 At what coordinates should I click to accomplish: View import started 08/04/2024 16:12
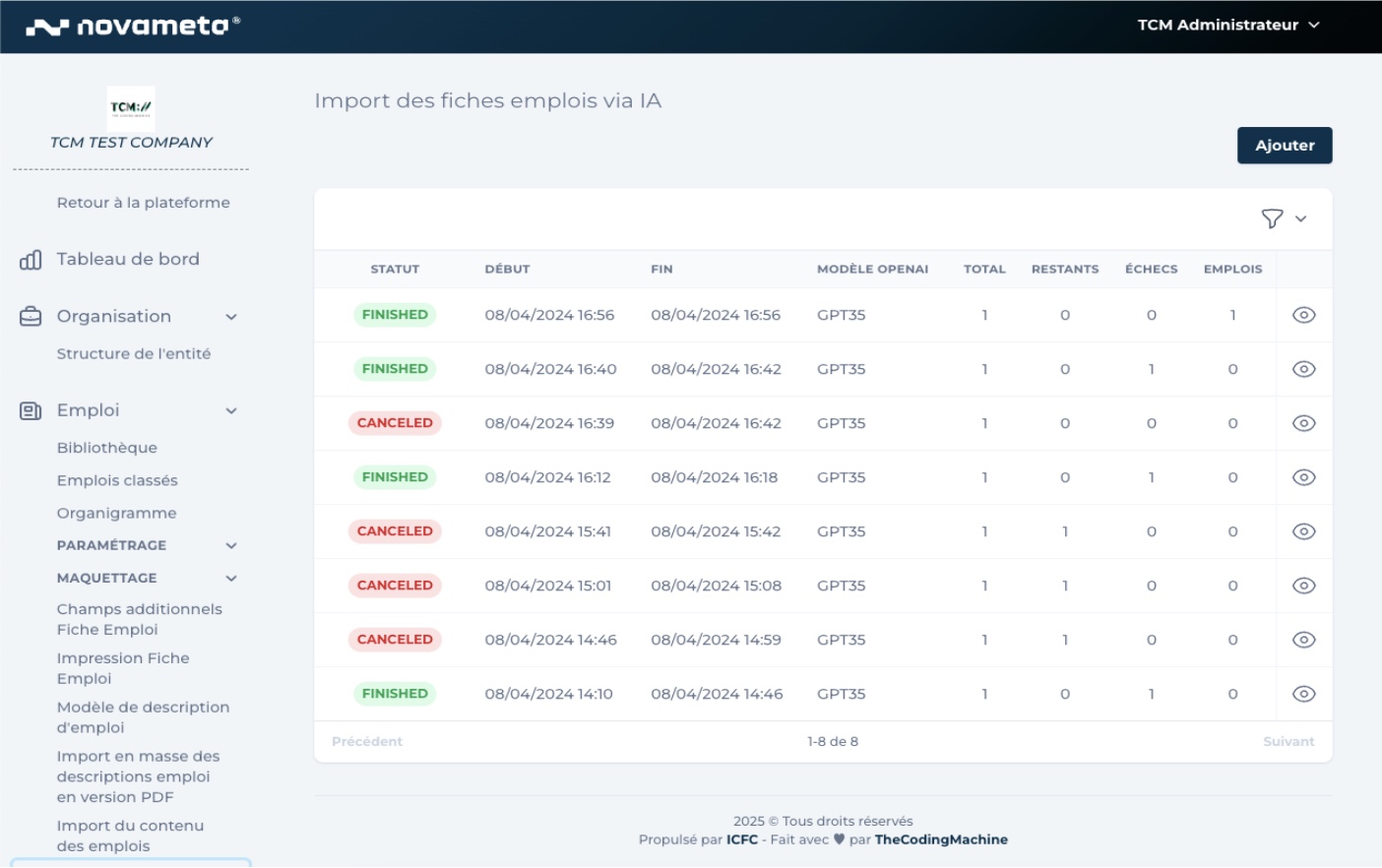(1303, 477)
